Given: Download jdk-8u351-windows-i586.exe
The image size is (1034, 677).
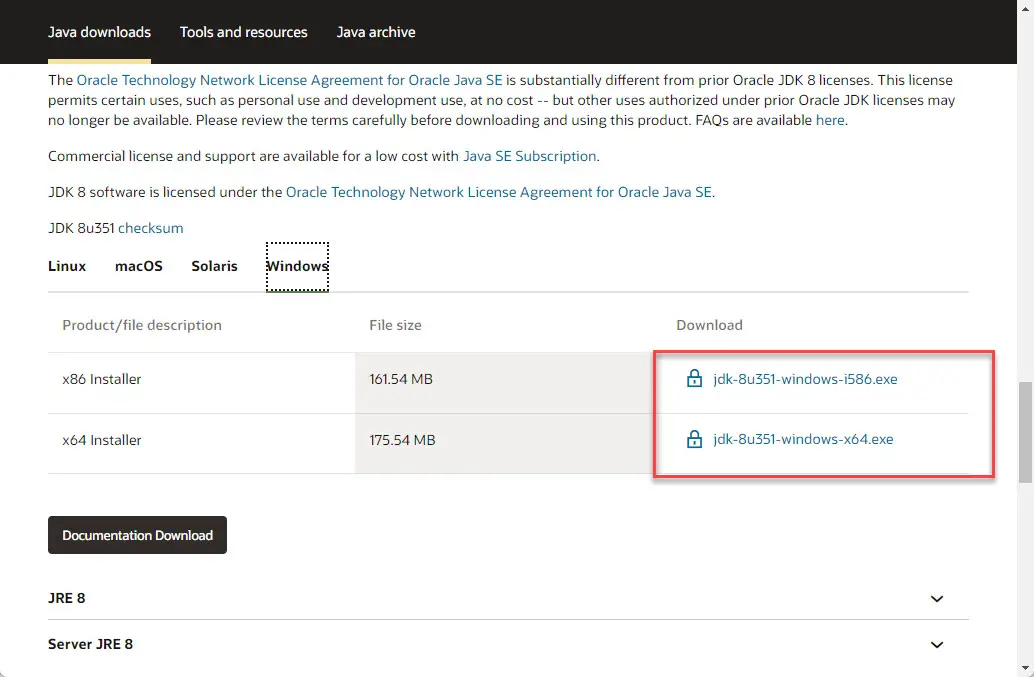Looking at the screenshot, I should point(805,379).
